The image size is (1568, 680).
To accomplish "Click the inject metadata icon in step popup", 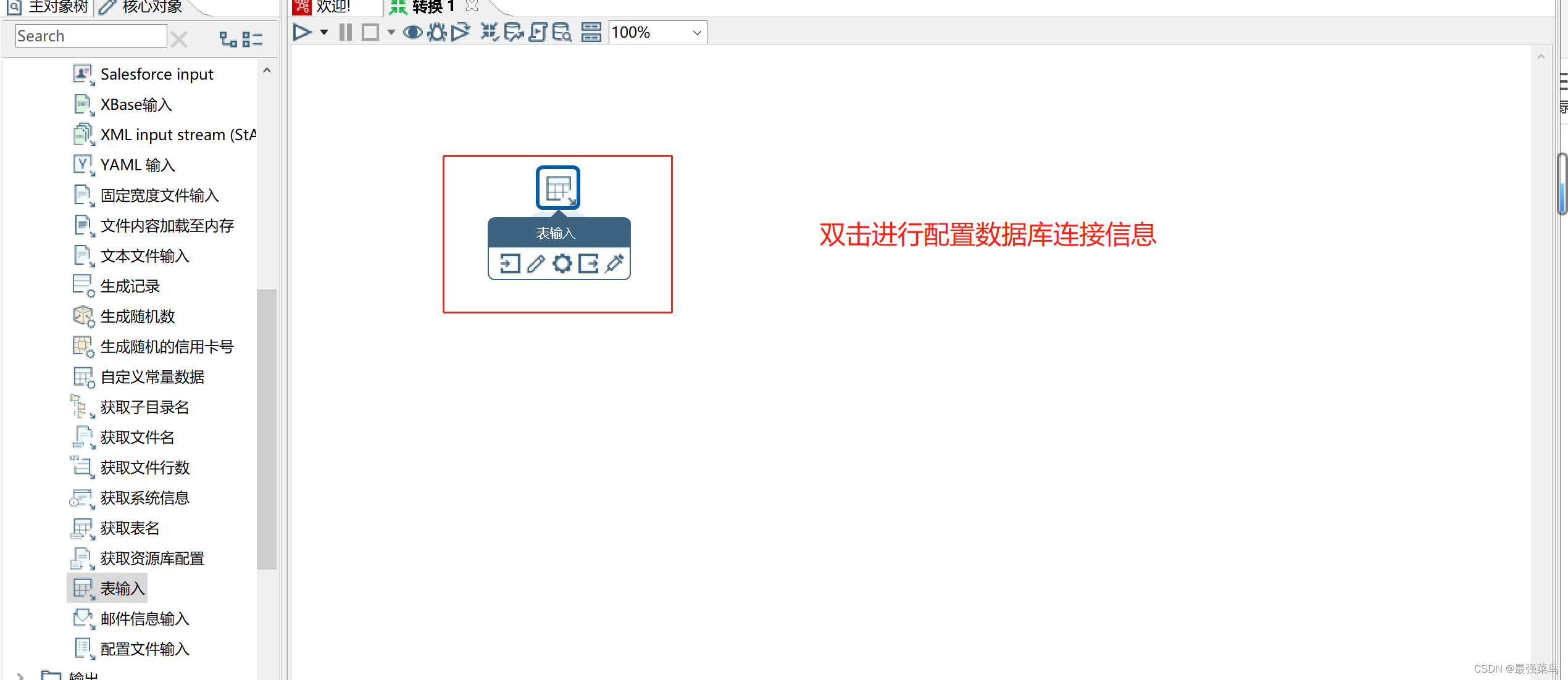I will click(615, 263).
